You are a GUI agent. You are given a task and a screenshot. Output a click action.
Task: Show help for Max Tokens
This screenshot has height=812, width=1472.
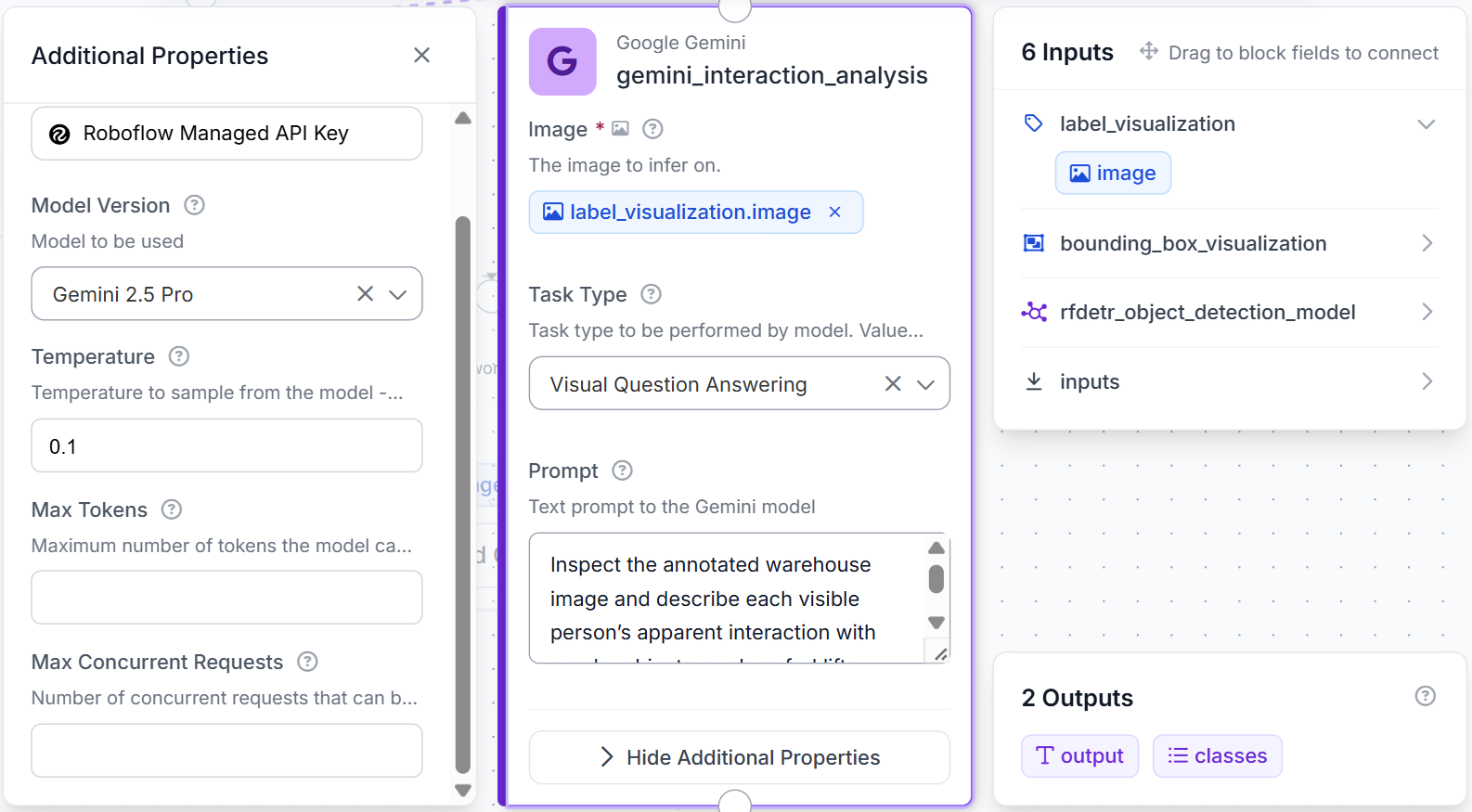(172, 509)
